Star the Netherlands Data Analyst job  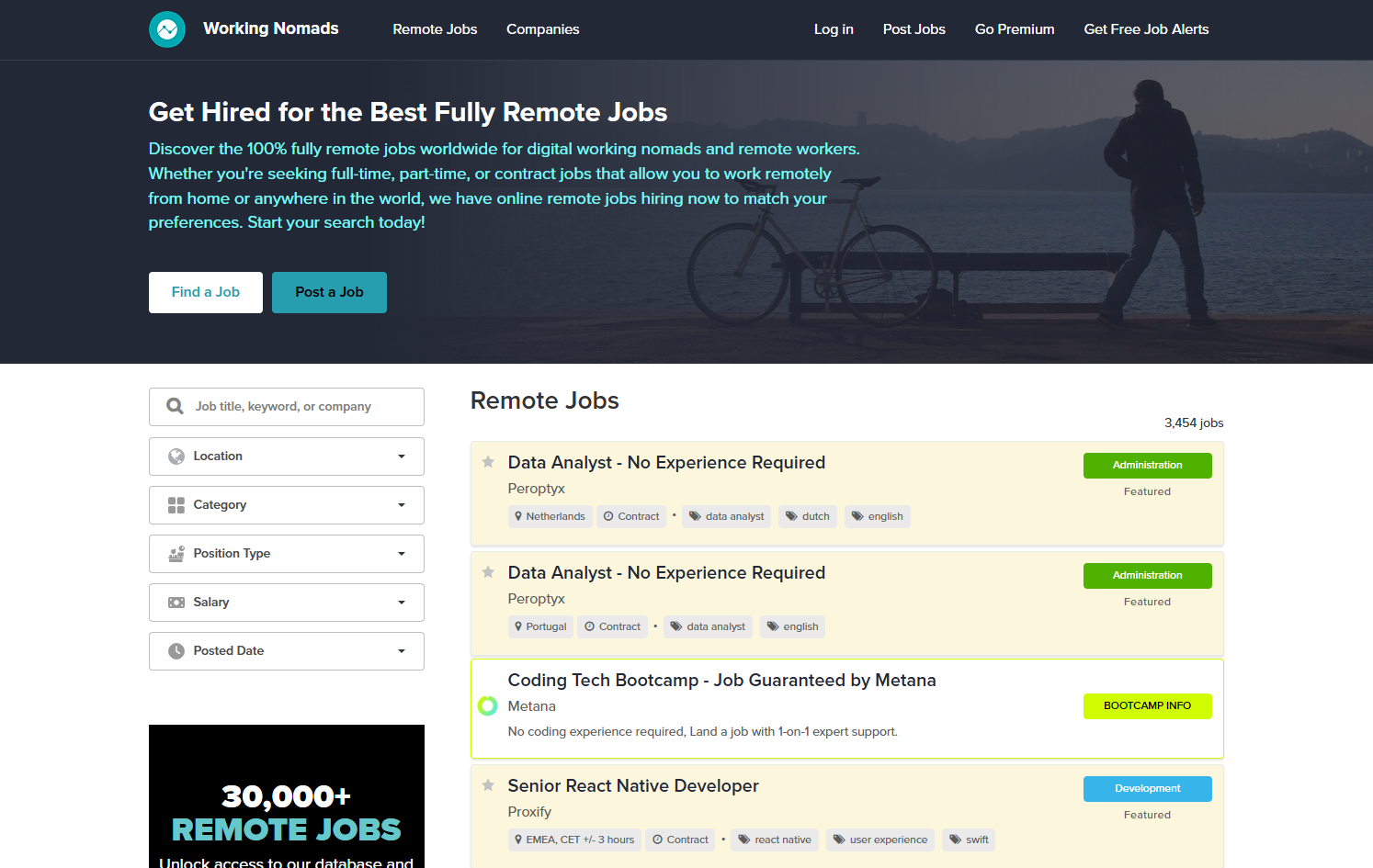[x=488, y=462]
